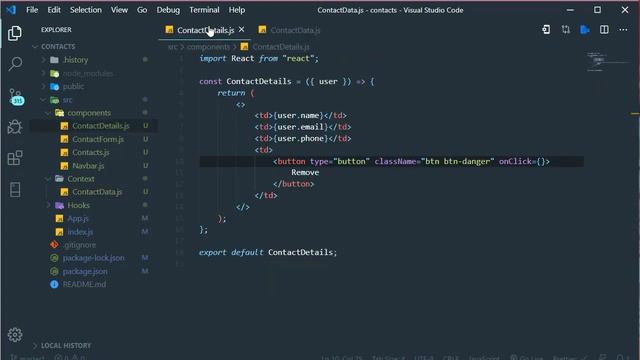Open the View menu
Viewport: 640px width, 360px height.
119,10
